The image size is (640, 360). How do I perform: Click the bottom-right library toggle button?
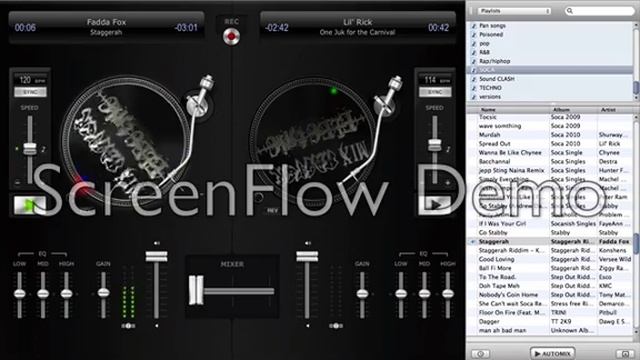point(625,354)
